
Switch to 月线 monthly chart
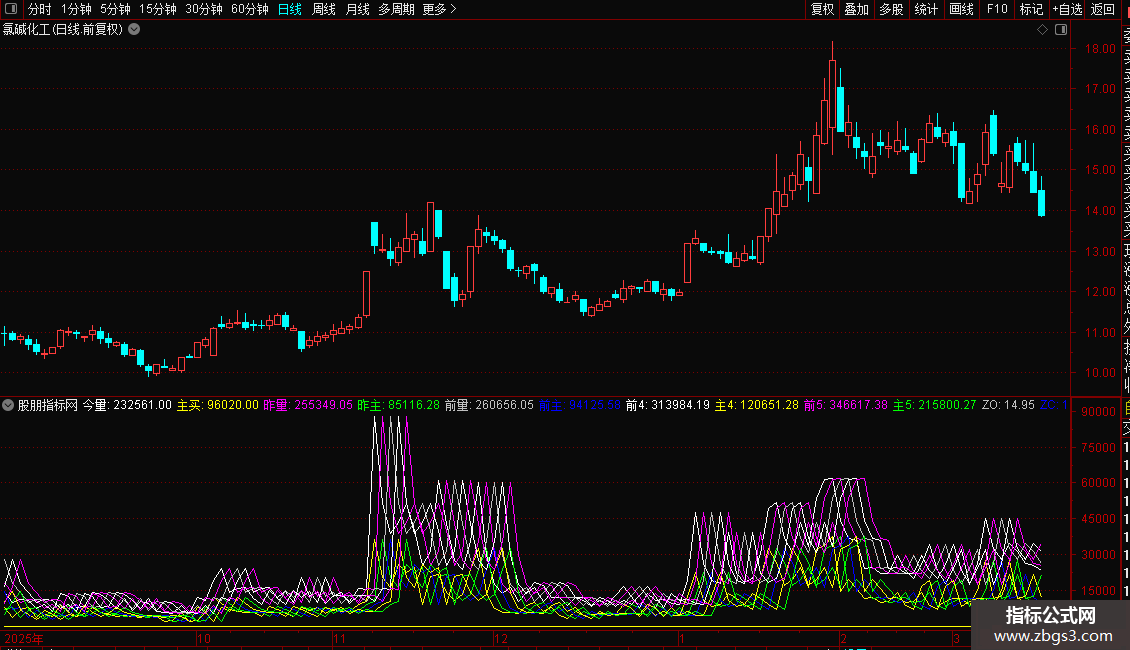pyautogui.click(x=357, y=9)
